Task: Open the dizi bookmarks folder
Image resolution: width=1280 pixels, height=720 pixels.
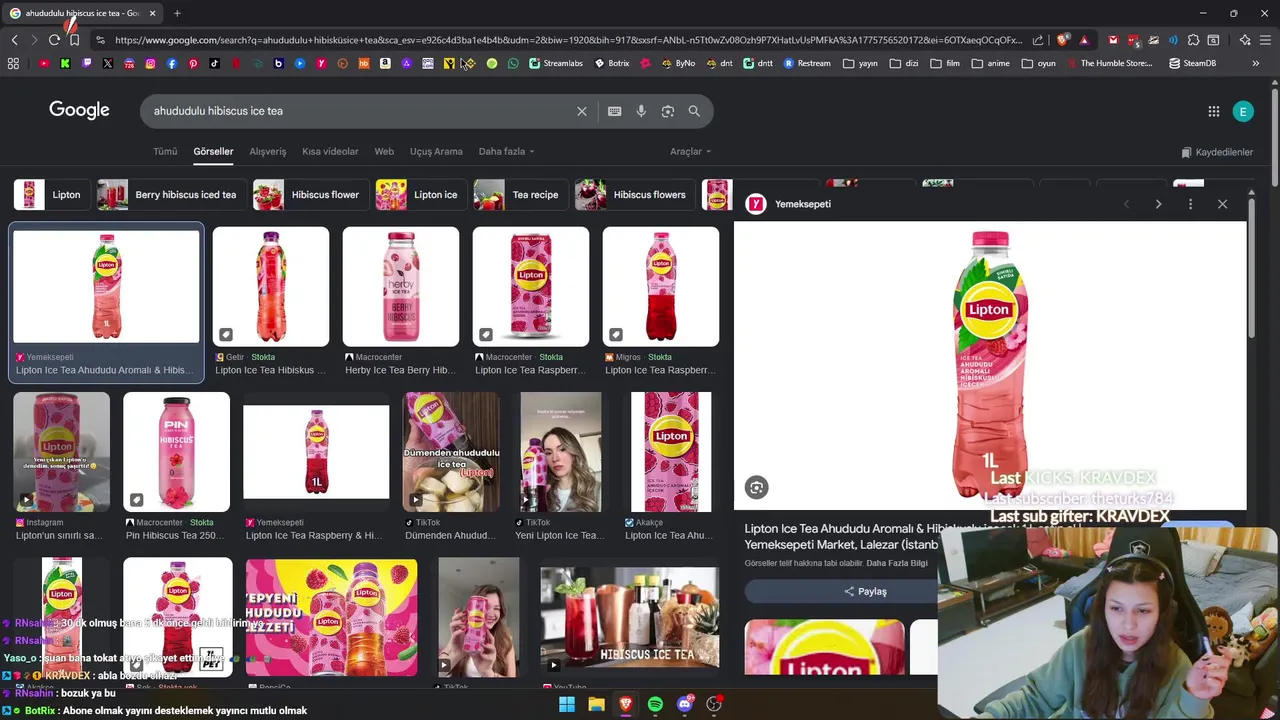Action: pos(904,63)
